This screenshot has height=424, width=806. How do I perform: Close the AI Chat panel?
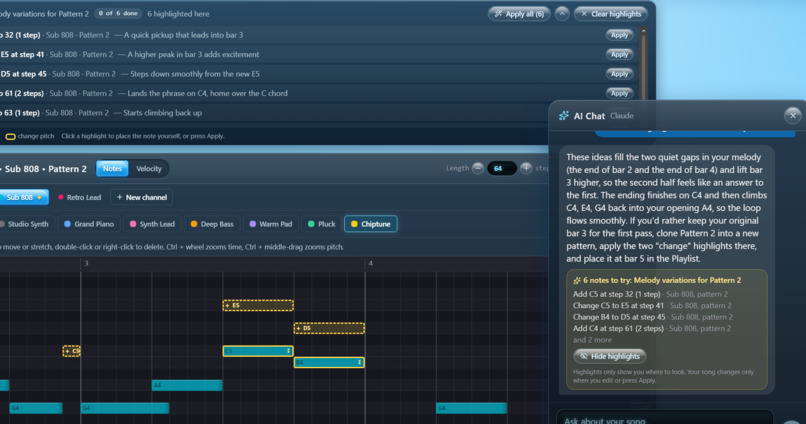793,116
